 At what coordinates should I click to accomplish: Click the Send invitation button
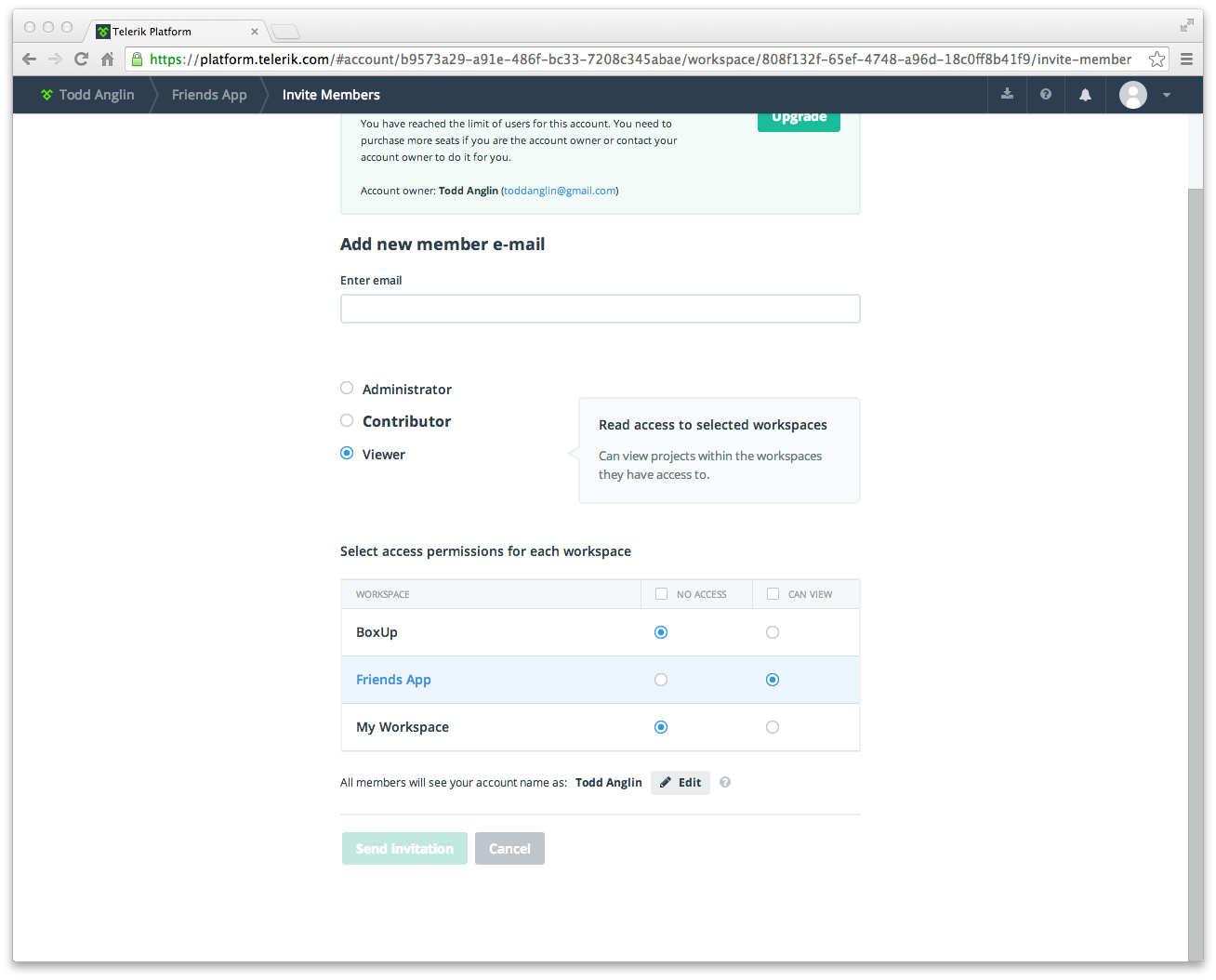coord(404,849)
